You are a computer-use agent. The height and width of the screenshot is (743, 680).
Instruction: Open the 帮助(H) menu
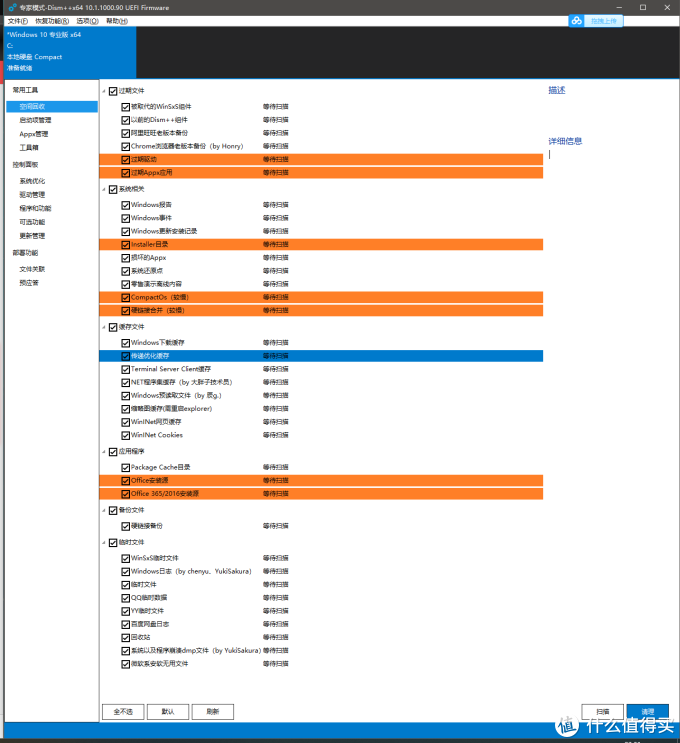[x=117, y=21]
